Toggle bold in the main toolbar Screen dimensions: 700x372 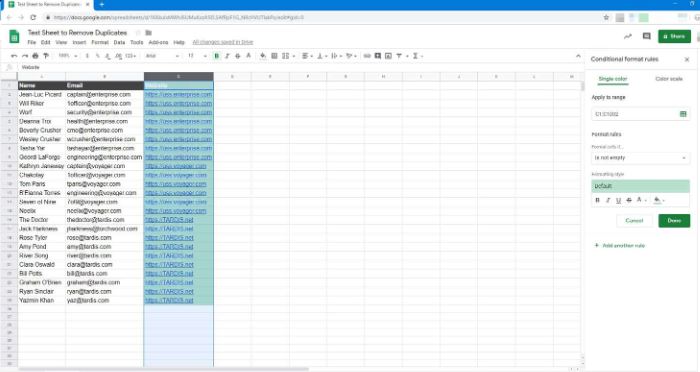217,56
